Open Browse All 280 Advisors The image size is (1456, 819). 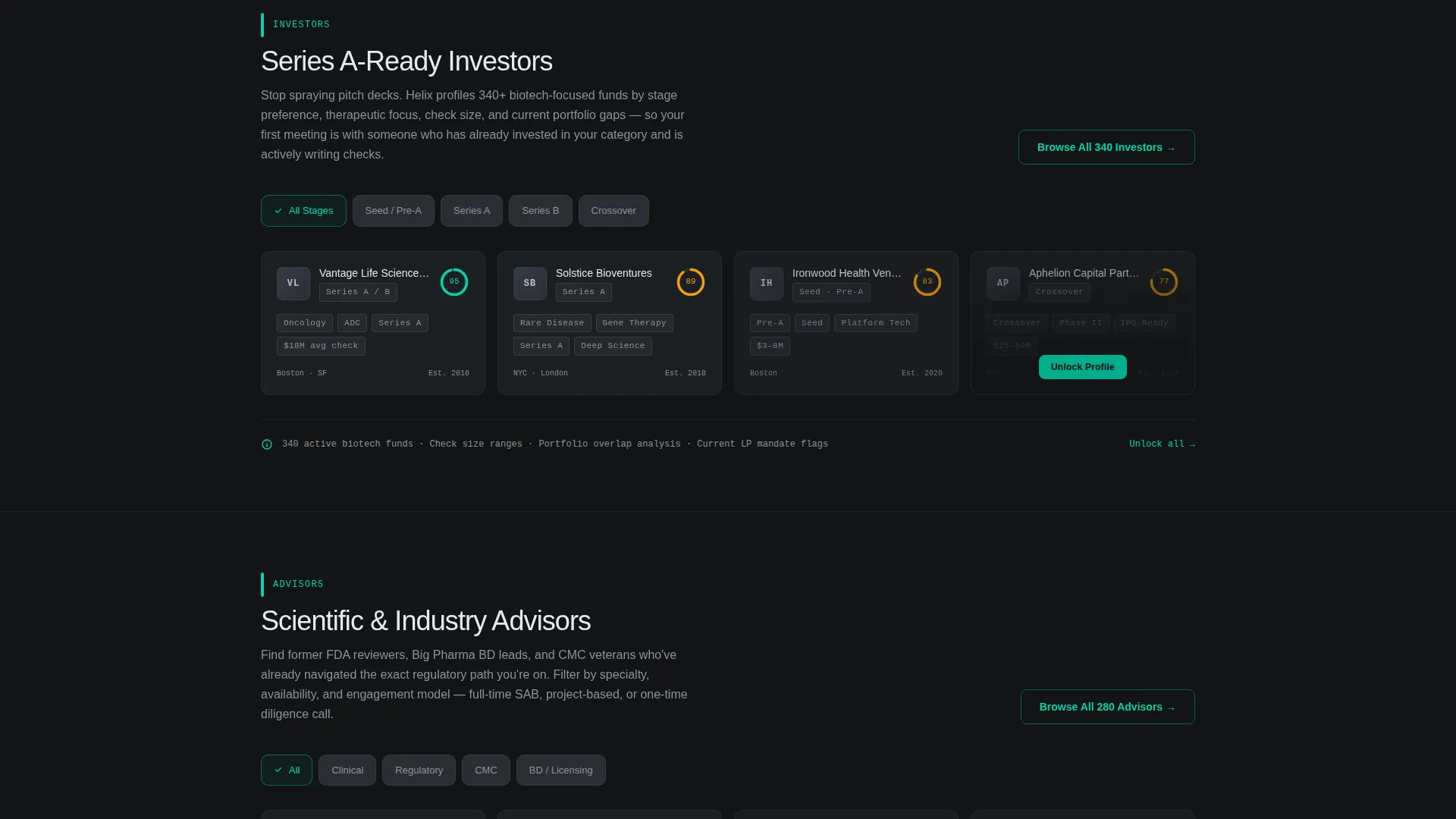coord(1108,707)
